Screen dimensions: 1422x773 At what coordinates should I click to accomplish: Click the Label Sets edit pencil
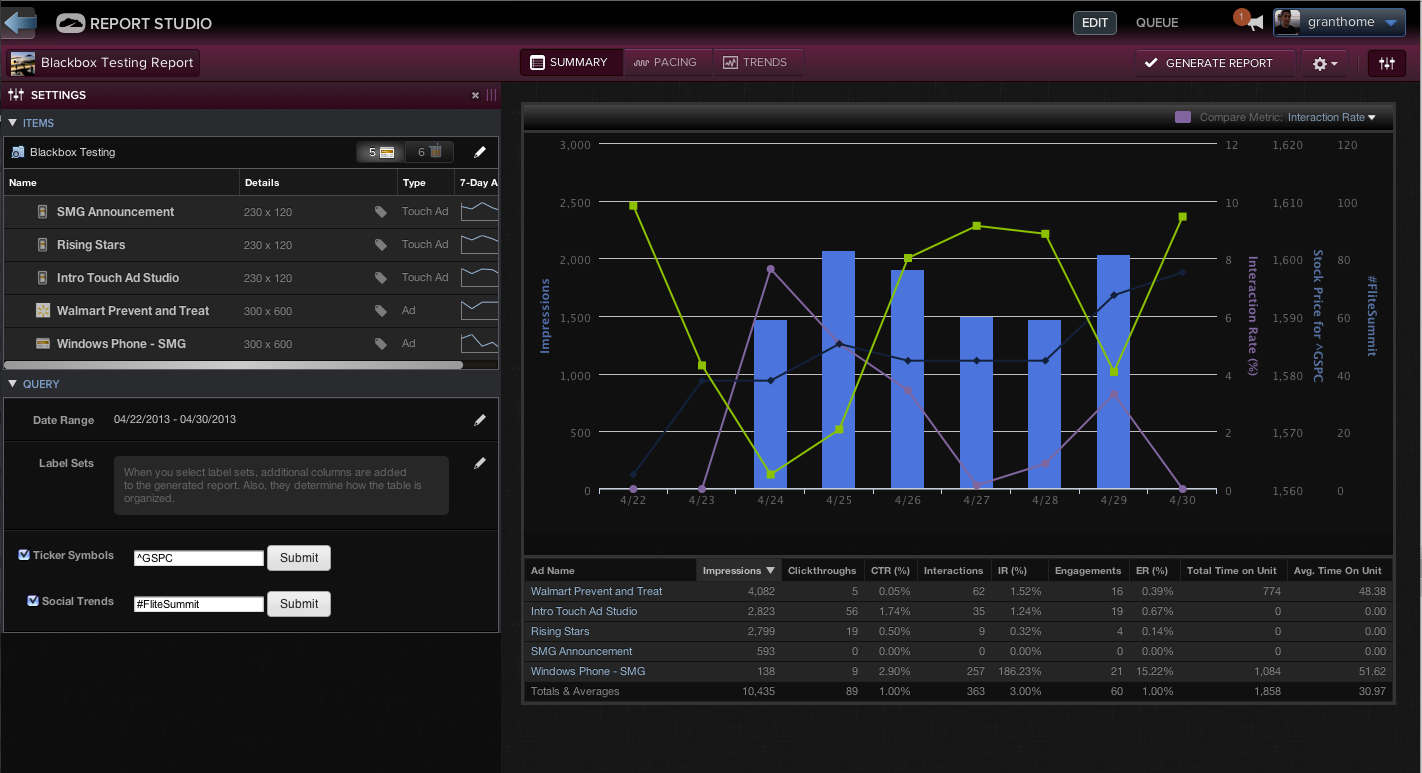[480, 463]
